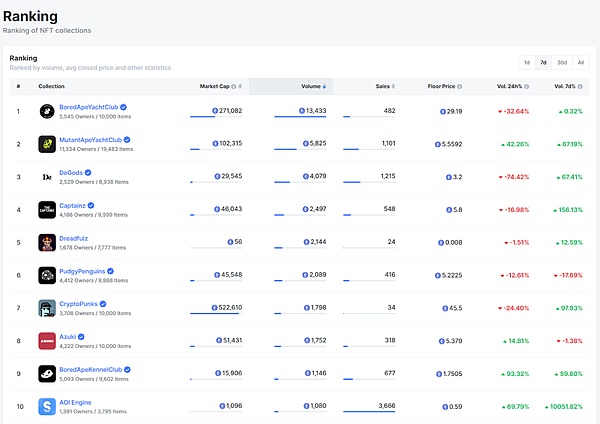Click the Azuki red logo icon
600x424 pixels.
[47, 341]
